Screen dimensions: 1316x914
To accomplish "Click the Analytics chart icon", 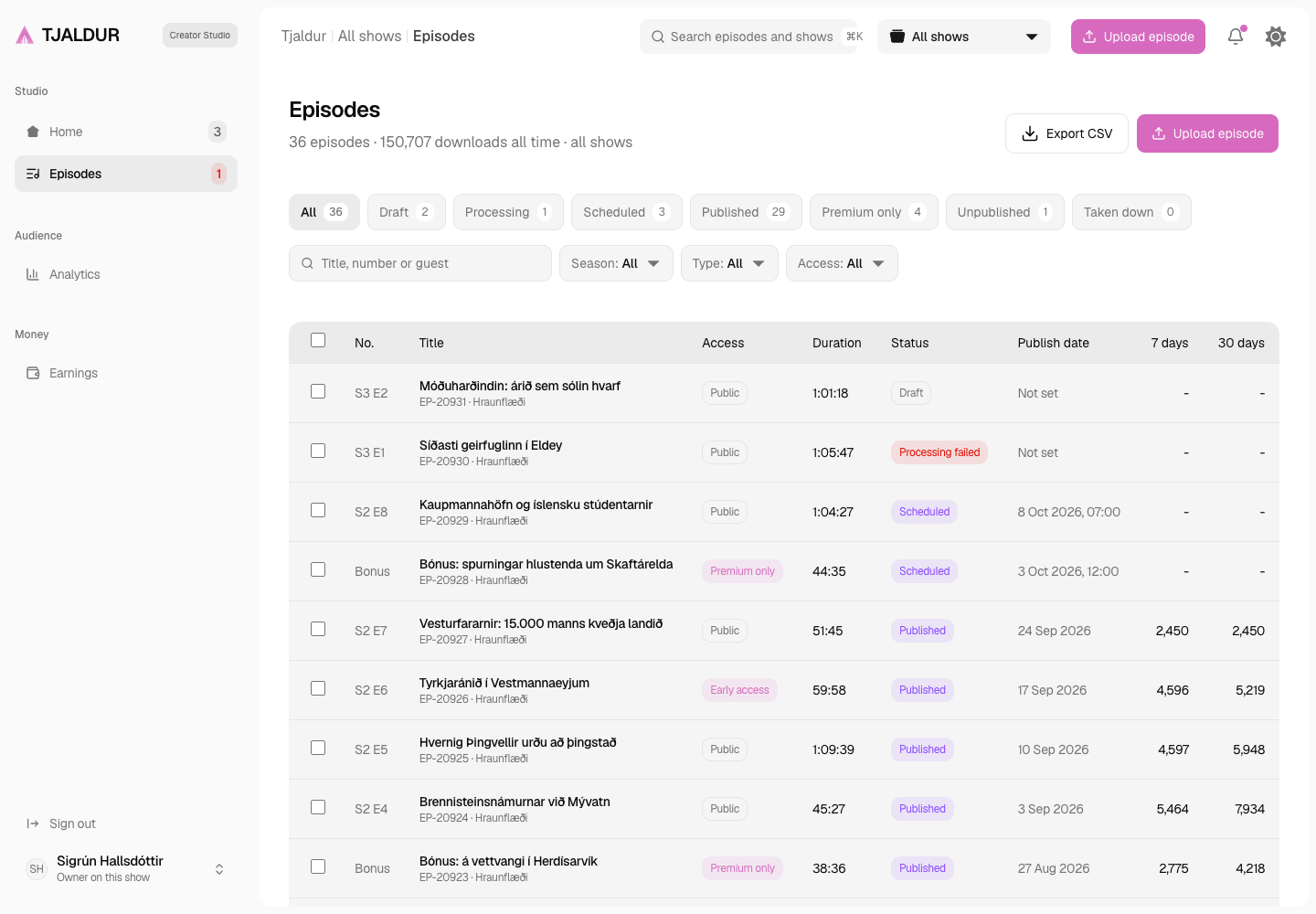I will coord(33,274).
